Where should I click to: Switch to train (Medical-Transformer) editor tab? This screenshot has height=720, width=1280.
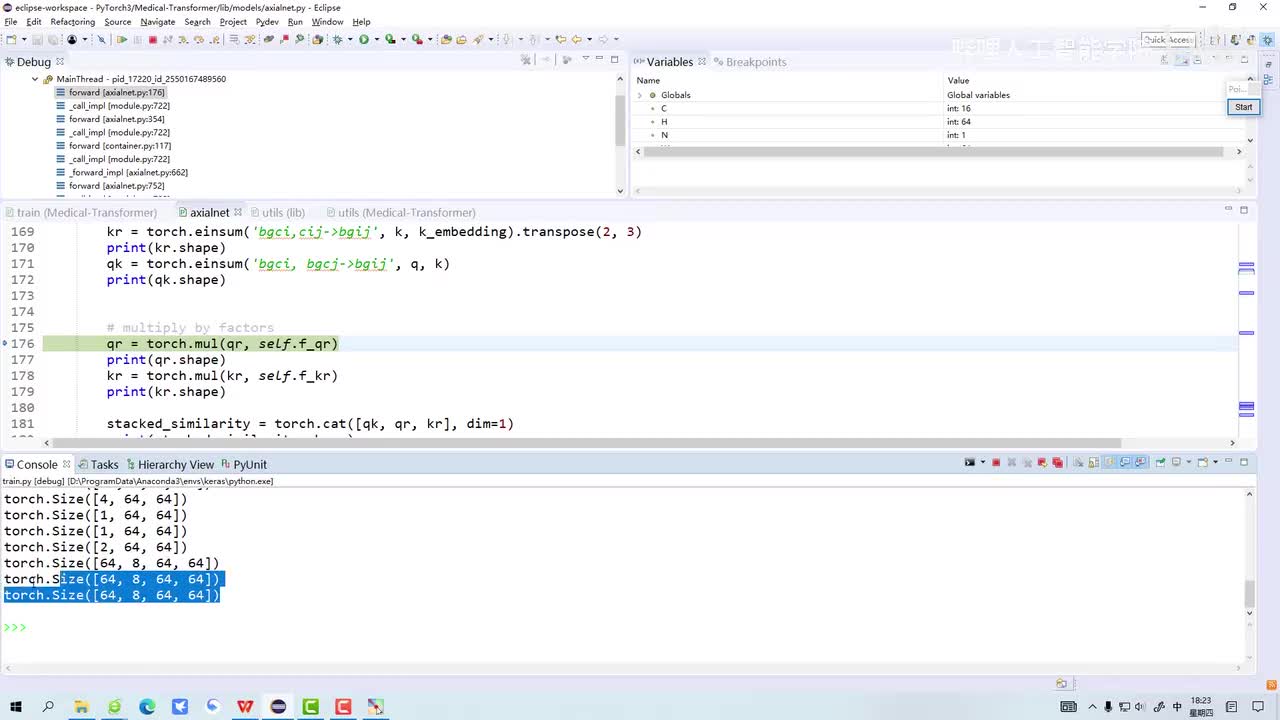[80, 212]
